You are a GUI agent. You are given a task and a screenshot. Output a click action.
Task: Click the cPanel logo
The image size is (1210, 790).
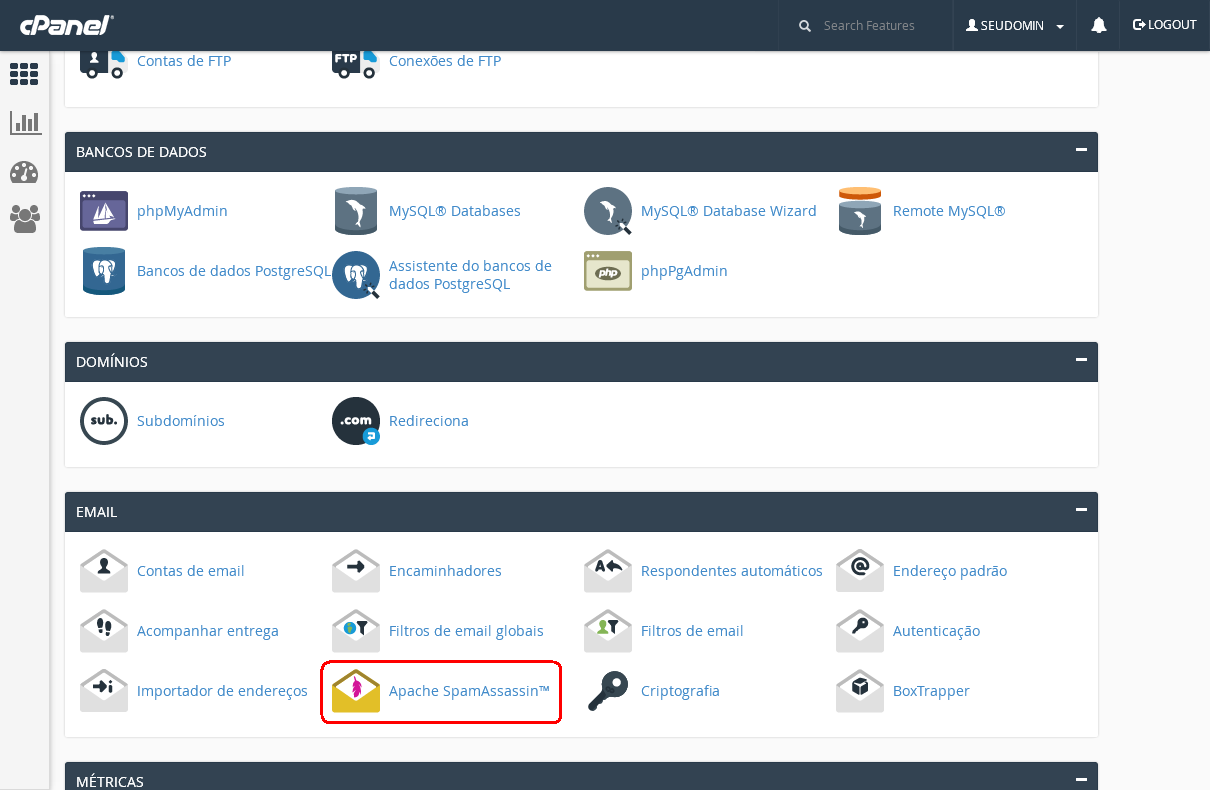[x=66, y=25]
